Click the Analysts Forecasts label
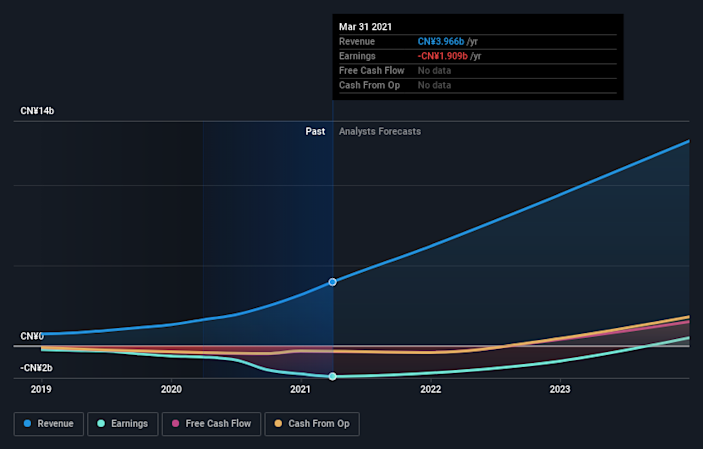Image resolution: width=703 pixels, height=449 pixels. [380, 131]
